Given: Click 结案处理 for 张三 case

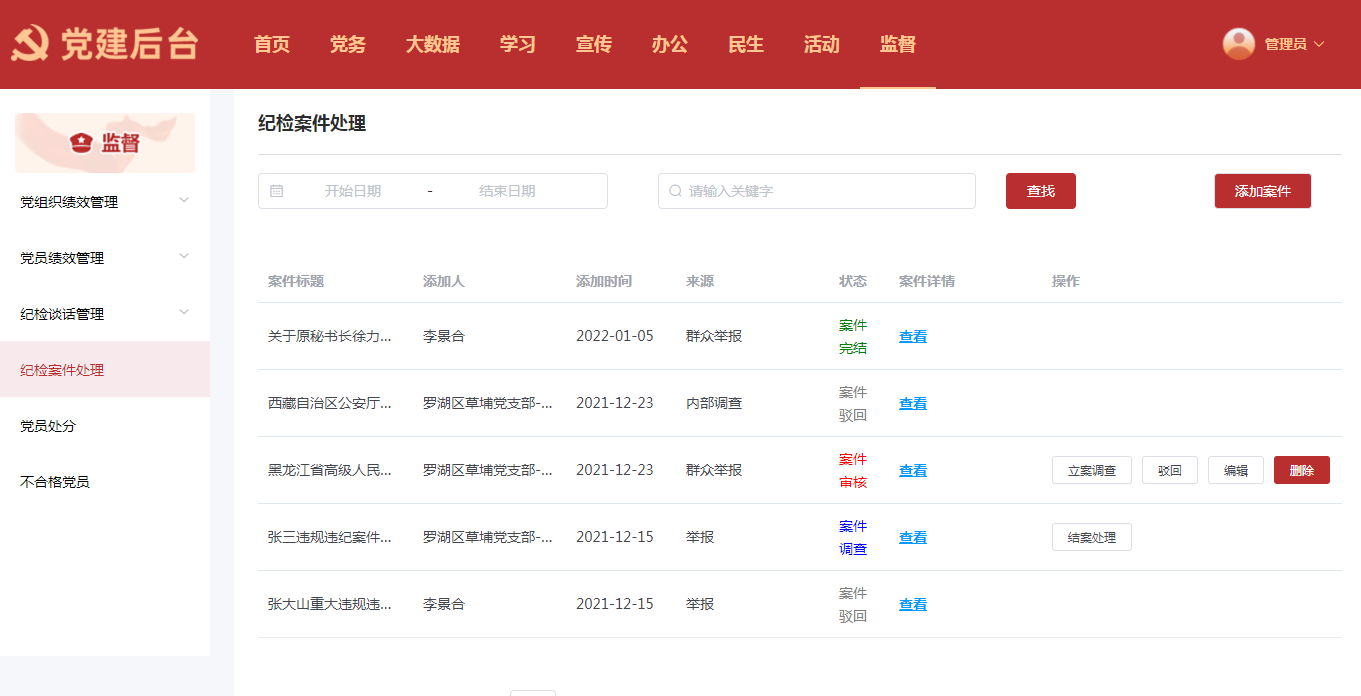Looking at the screenshot, I should tap(1091, 537).
